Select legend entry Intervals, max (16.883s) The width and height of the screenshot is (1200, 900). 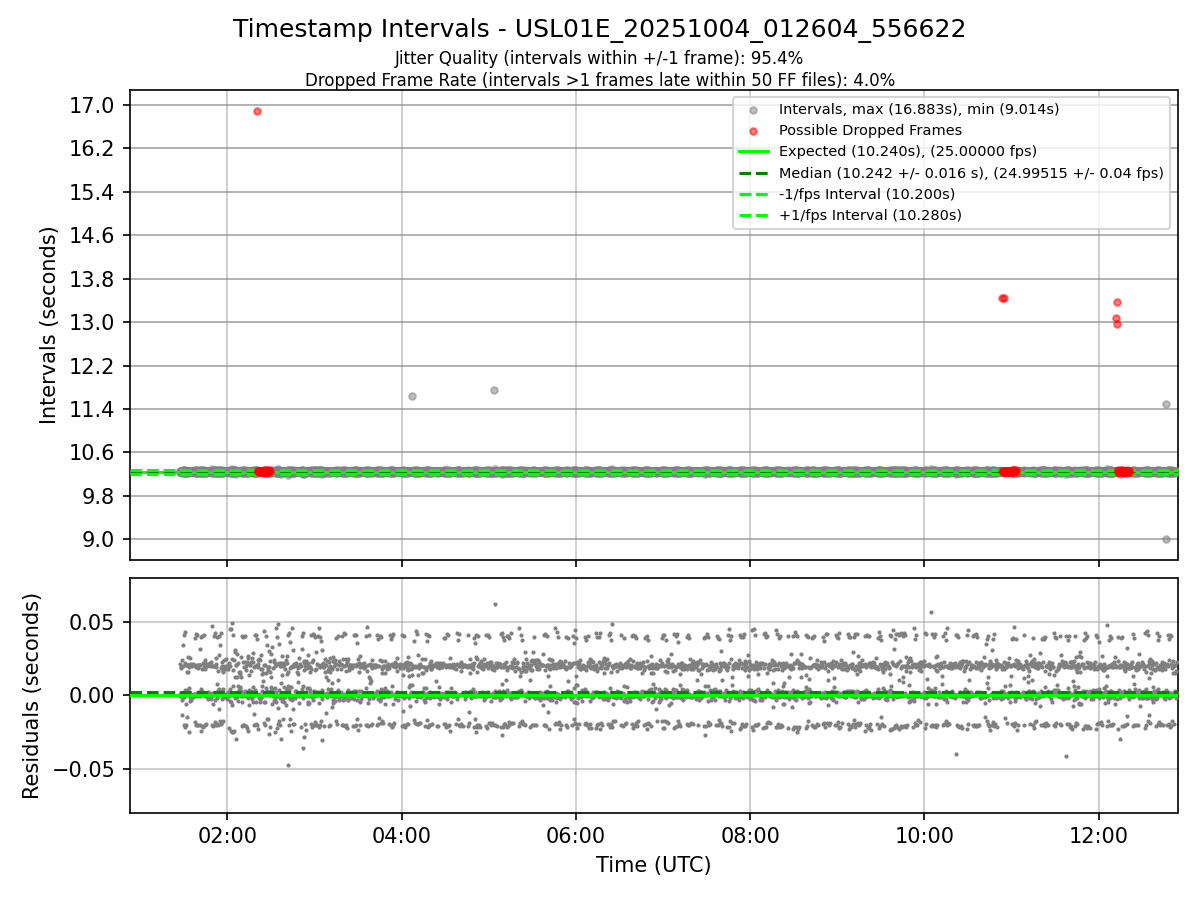coord(918,109)
